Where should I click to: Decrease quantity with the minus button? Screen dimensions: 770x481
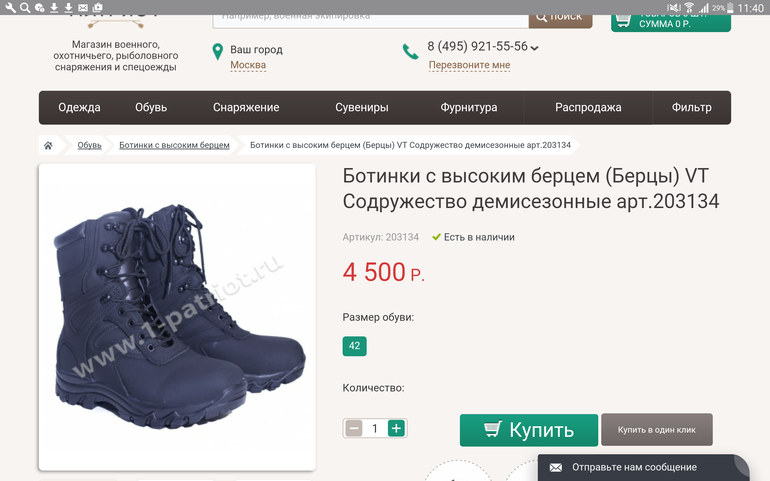click(354, 428)
